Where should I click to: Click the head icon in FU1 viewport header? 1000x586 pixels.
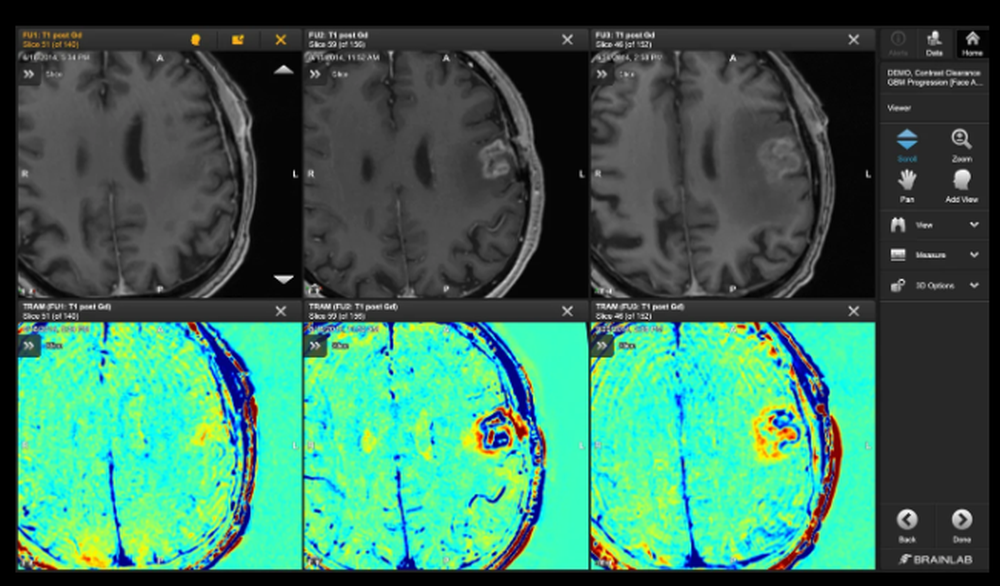tap(196, 39)
